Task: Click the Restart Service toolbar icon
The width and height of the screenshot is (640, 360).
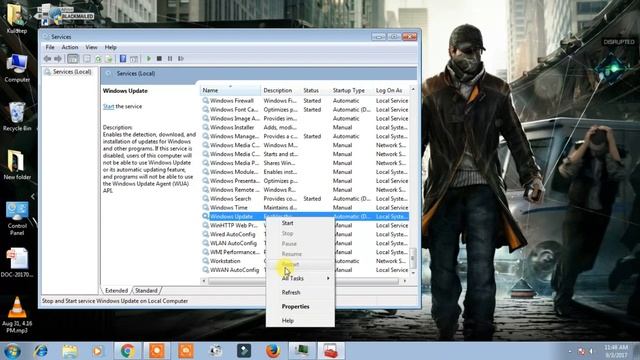Action: click(x=180, y=59)
